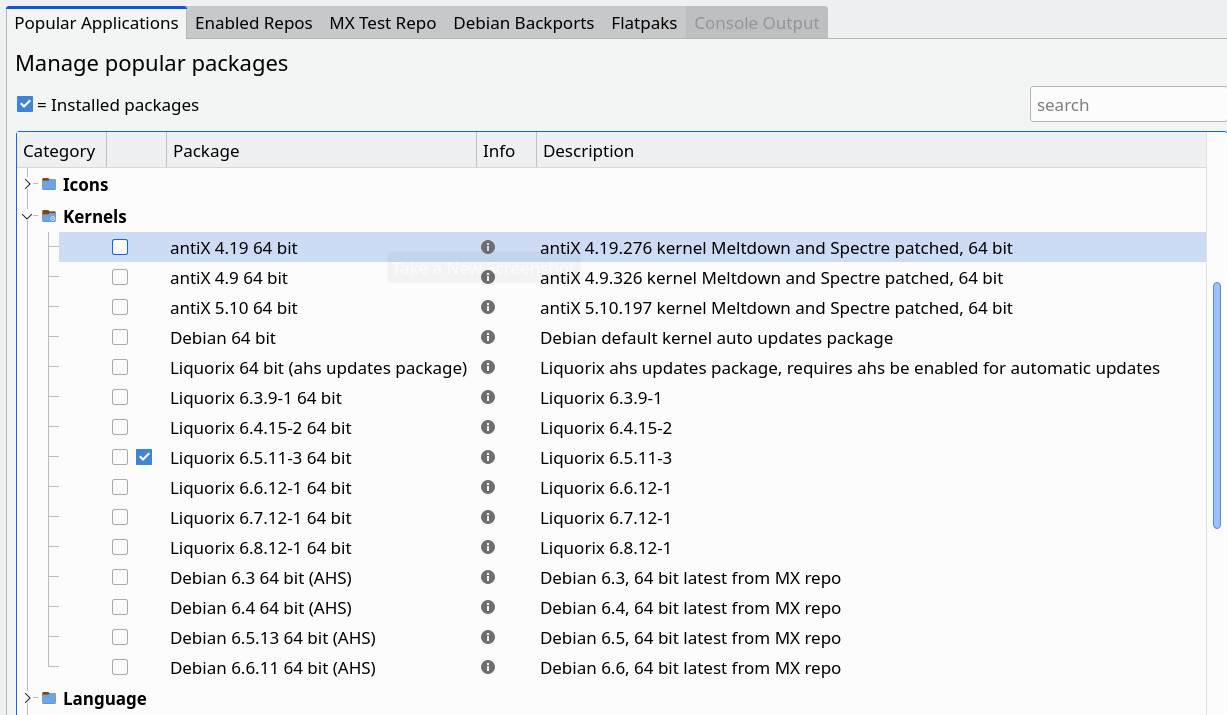Tick the empty Liquorix 6.5.11-3 checkbox
Viewport: 1227px width, 715px height.
[120, 457]
